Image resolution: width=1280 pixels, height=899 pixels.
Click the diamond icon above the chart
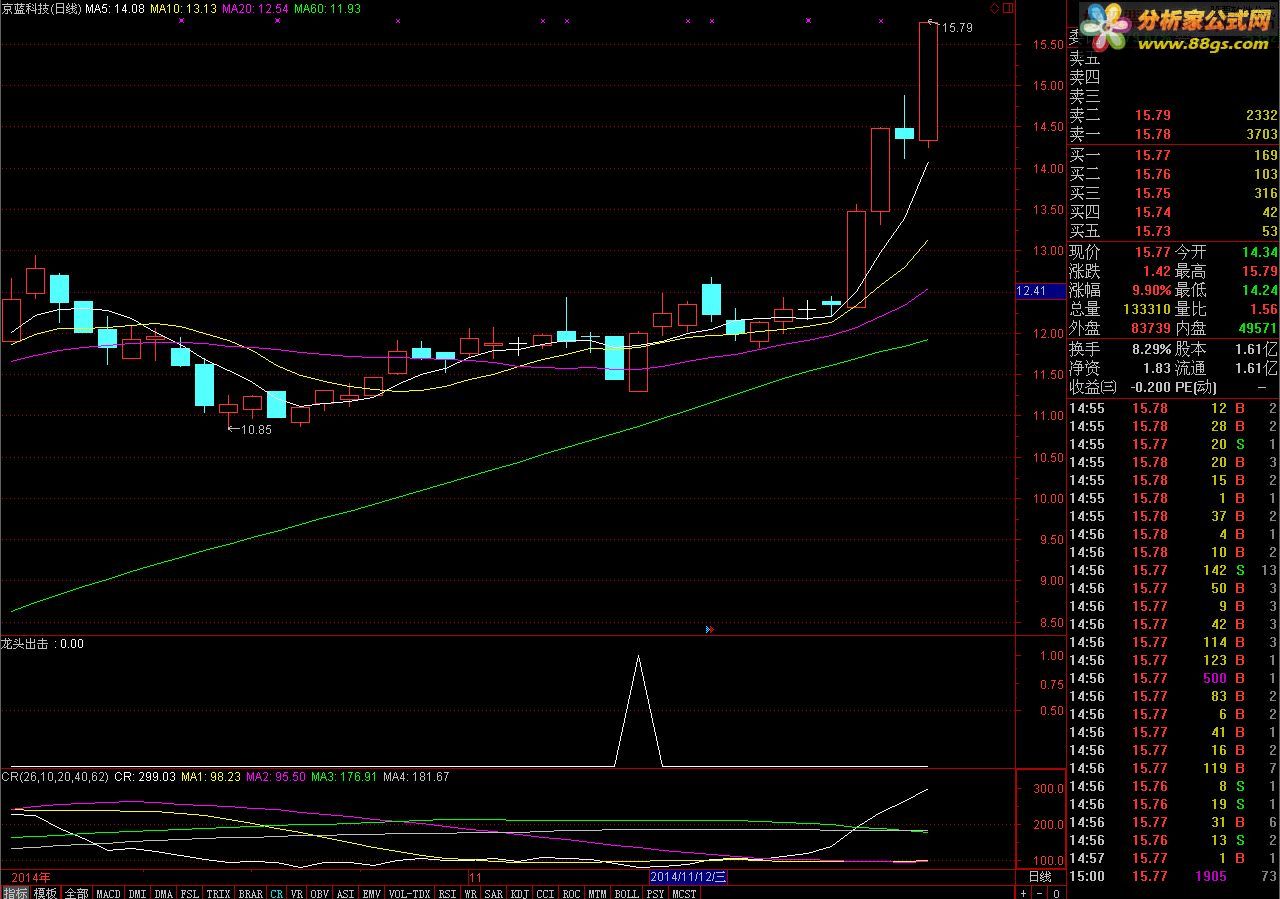point(995,8)
